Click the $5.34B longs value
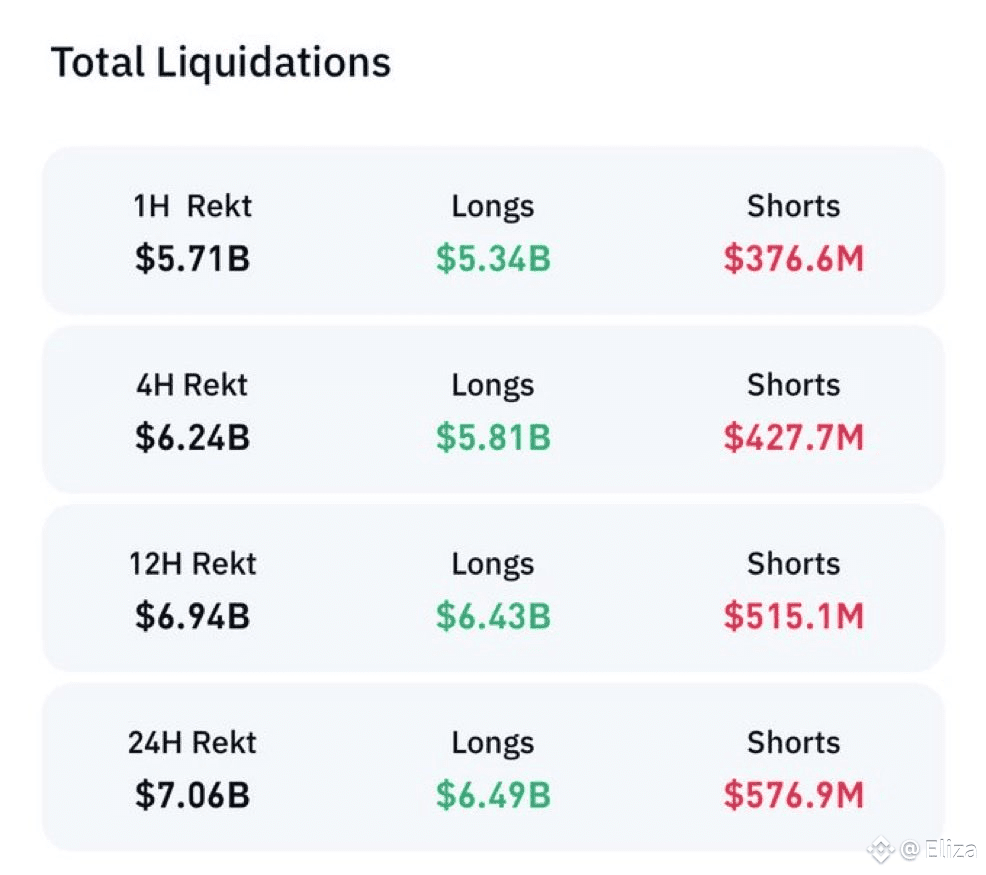Viewport: 986px width, 875px height. coord(493,259)
